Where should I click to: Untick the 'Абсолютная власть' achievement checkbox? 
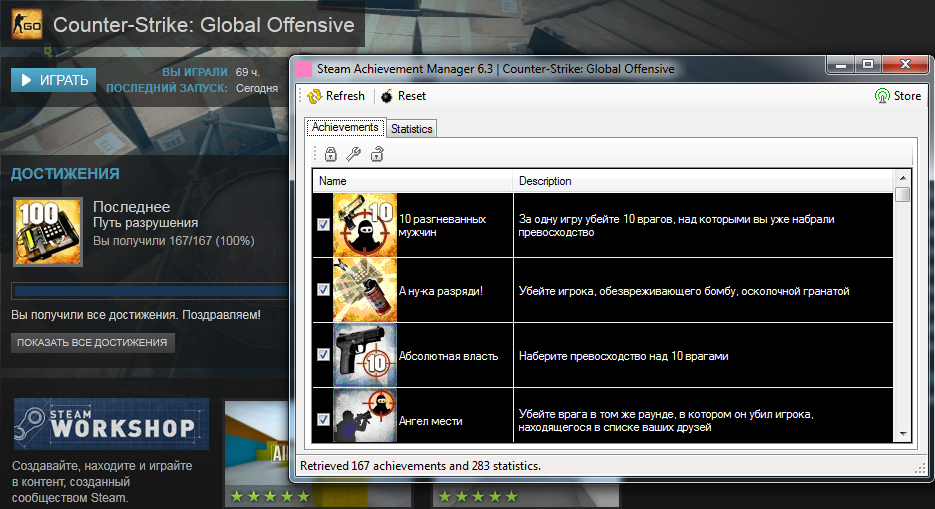tap(323, 355)
